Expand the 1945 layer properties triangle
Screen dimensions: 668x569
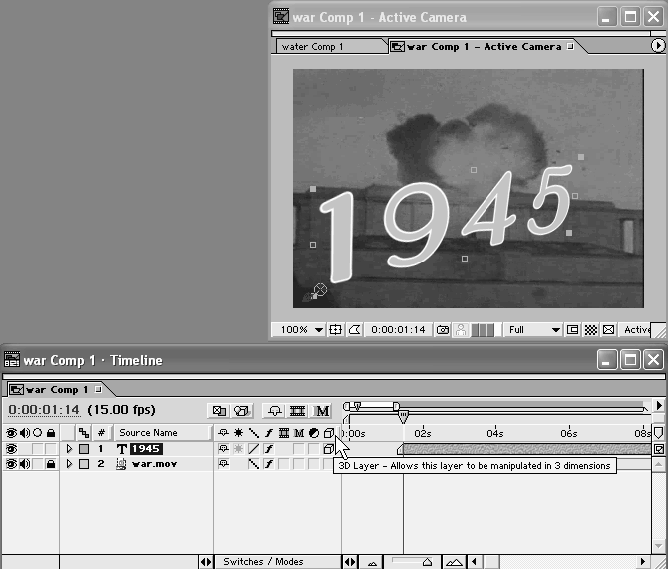click(70, 449)
